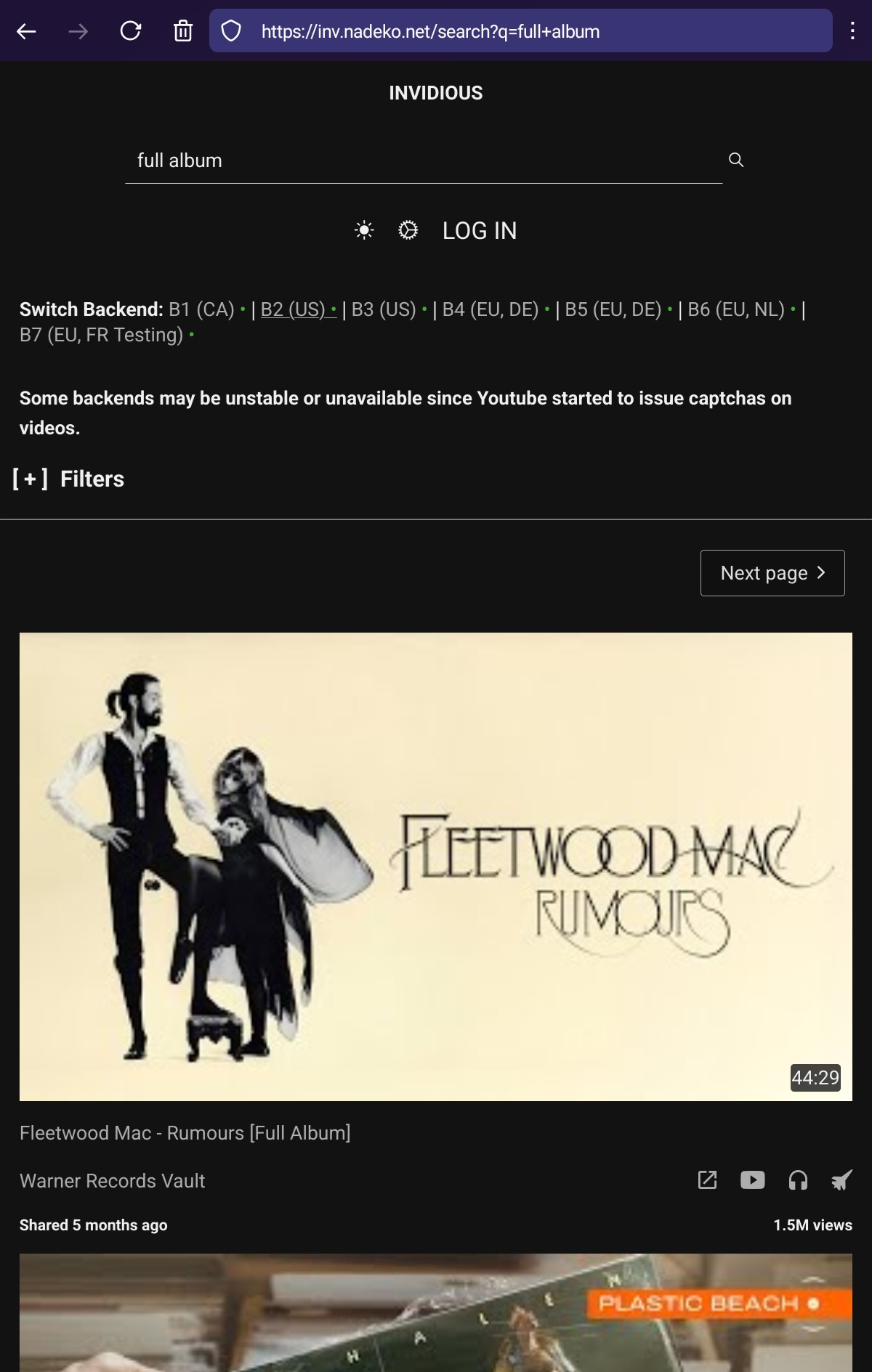The height and width of the screenshot is (1372, 872).
Task: Go back using the browser back arrow
Action: pos(26,31)
